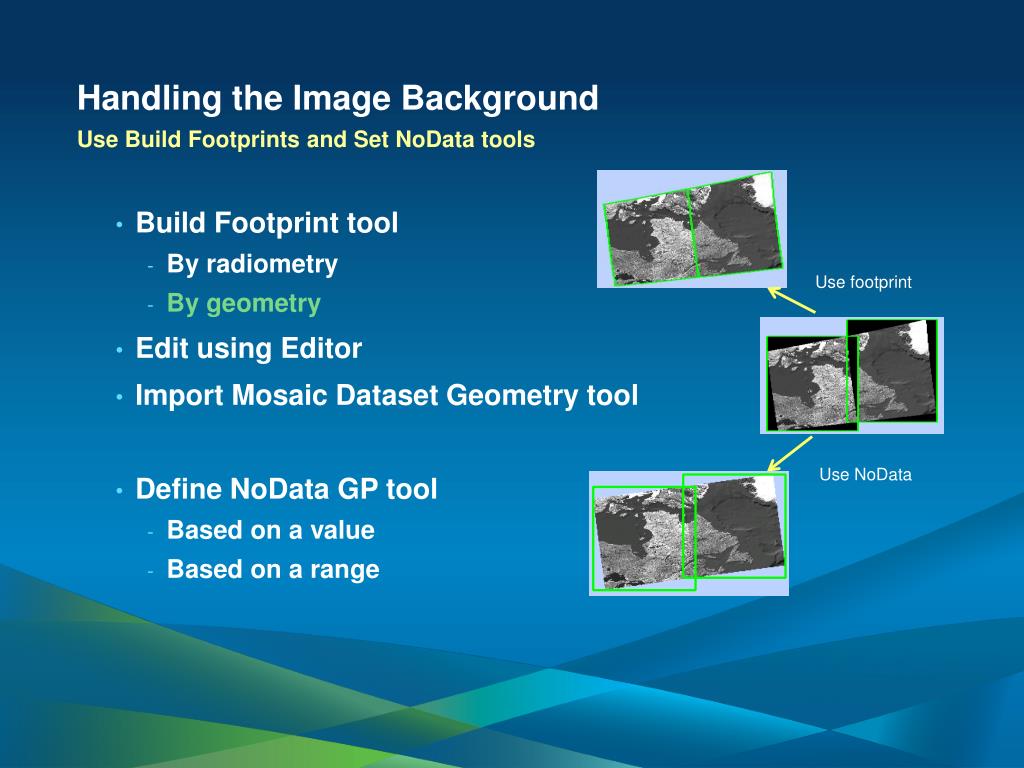Click the 'Based on a value' sub-bullet
This screenshot has height=768, width=1024.
point(270,530)
